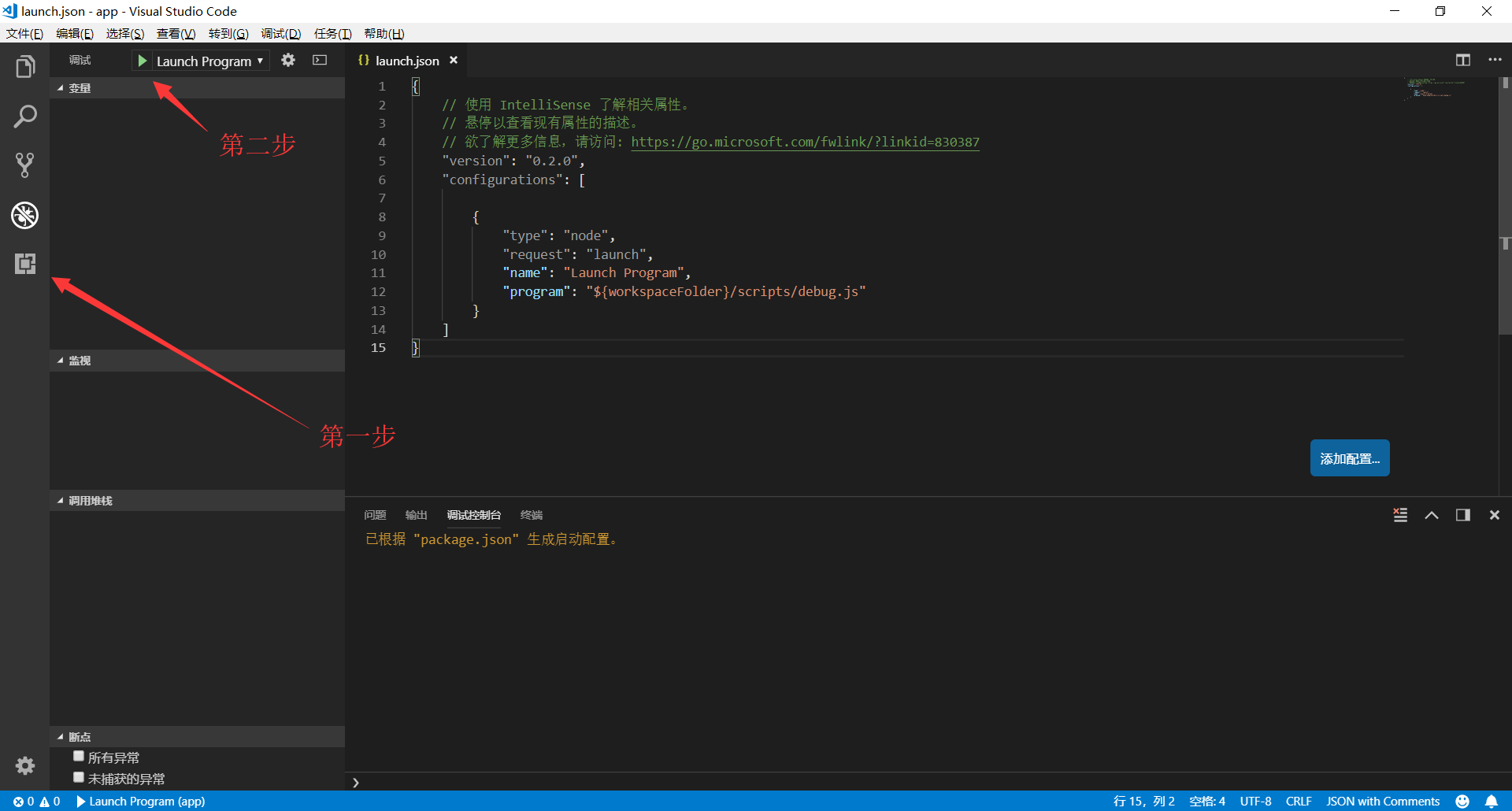1512x811 pixels.
Task: Maximize the bottom panel with chevron
Action: click(1432, 515)
